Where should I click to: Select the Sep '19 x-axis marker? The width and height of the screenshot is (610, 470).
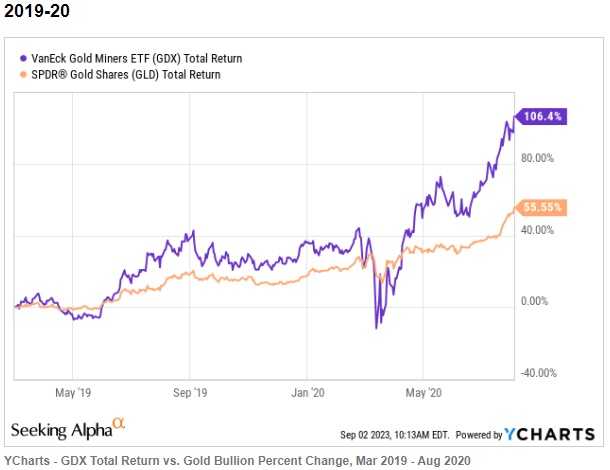[190, 391]
